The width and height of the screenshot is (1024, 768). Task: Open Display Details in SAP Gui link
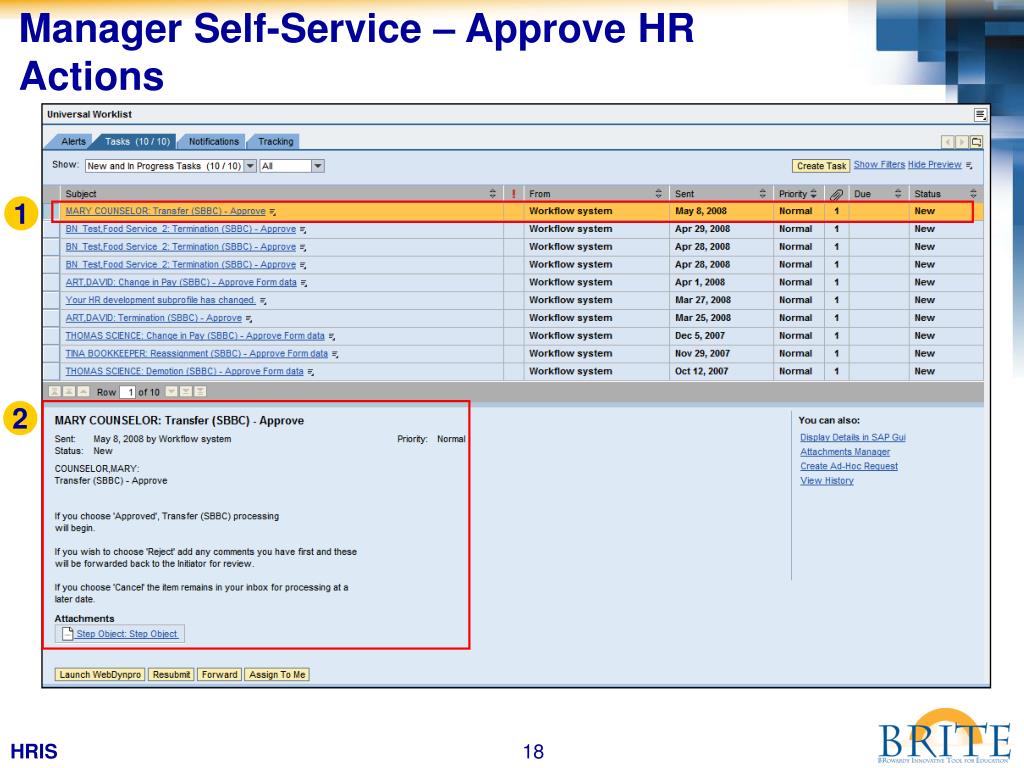tap(853, 438)
